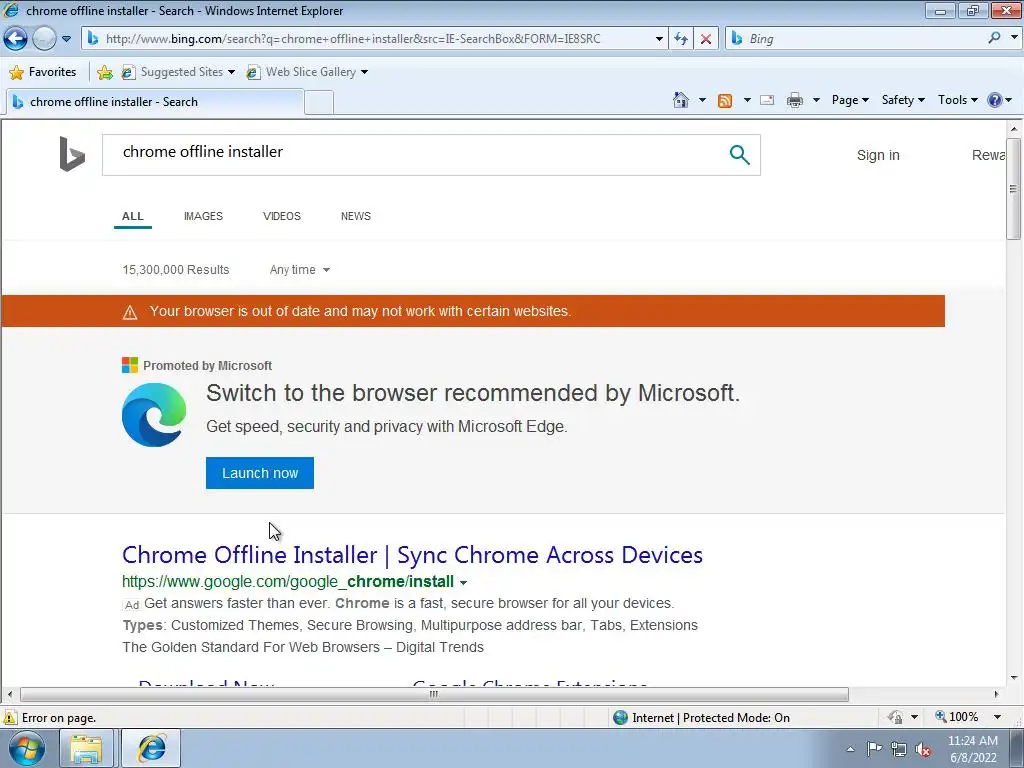
Task: Open the Page menu
Action: click(850, 100)
